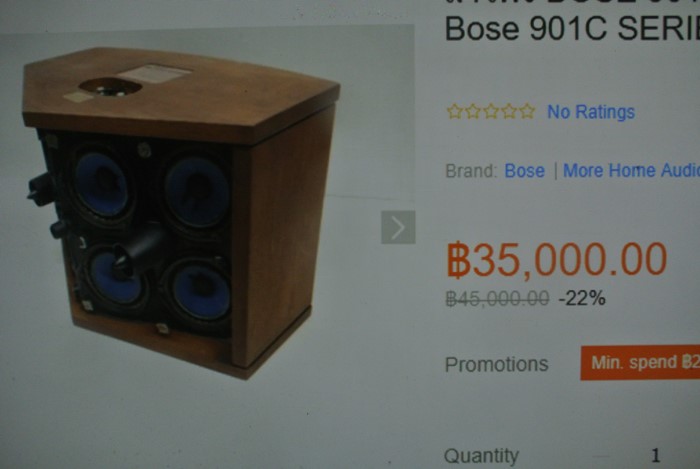Click the second rating star
The image size is (700, 469).
472,111
